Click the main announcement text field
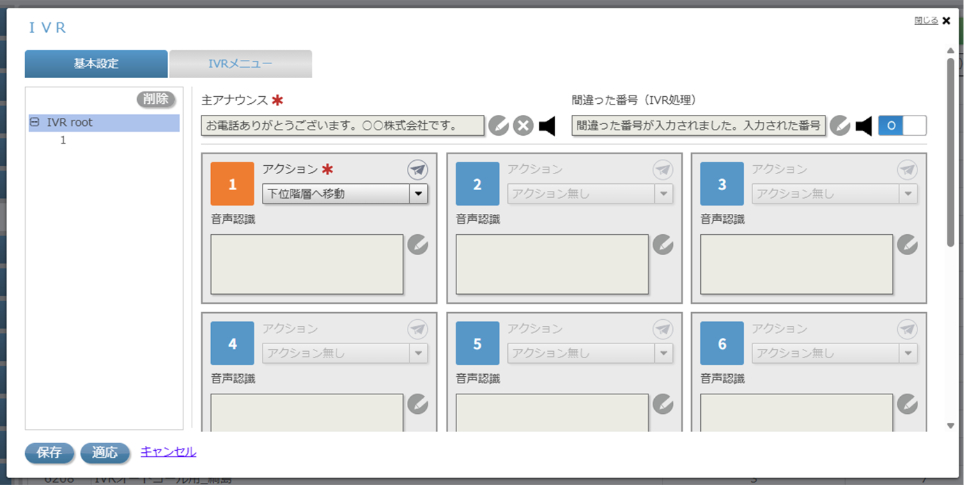Image resolution: width=964 pixels, height=485 pixels. [342, 126]
